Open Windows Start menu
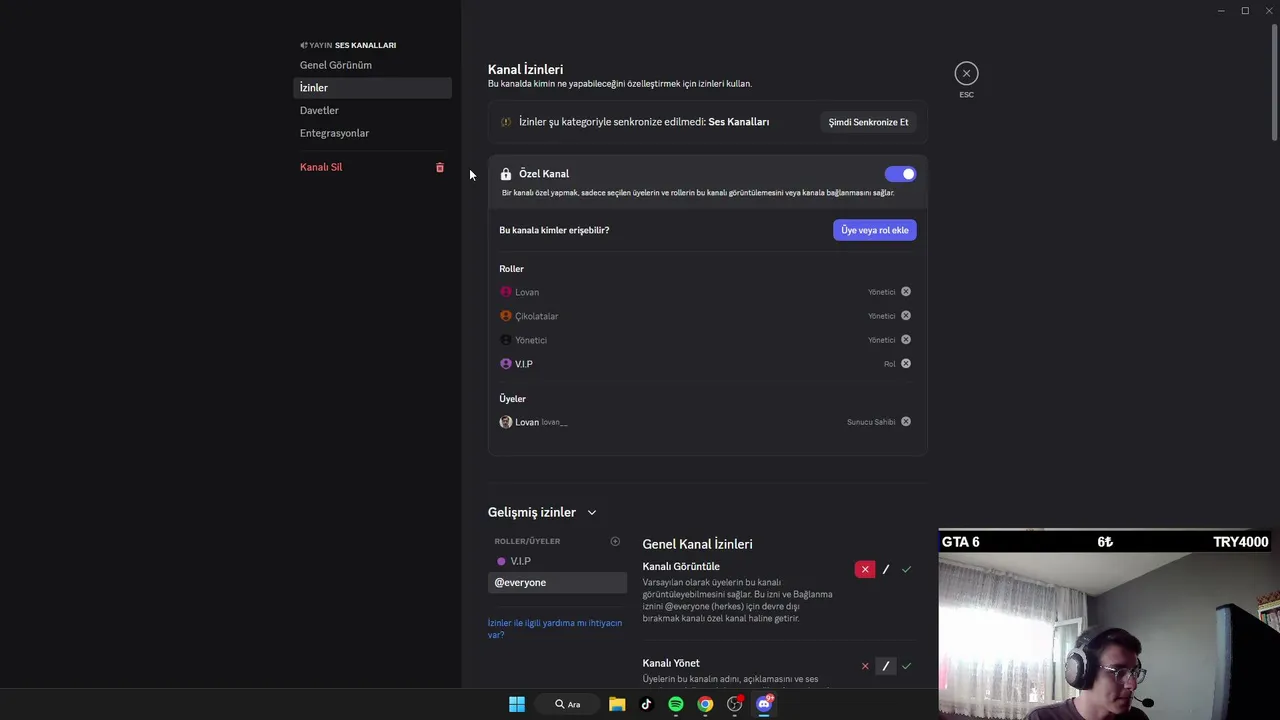This screenshot has width=1280, height=720. pyautogui.click(x=517, y=704)
